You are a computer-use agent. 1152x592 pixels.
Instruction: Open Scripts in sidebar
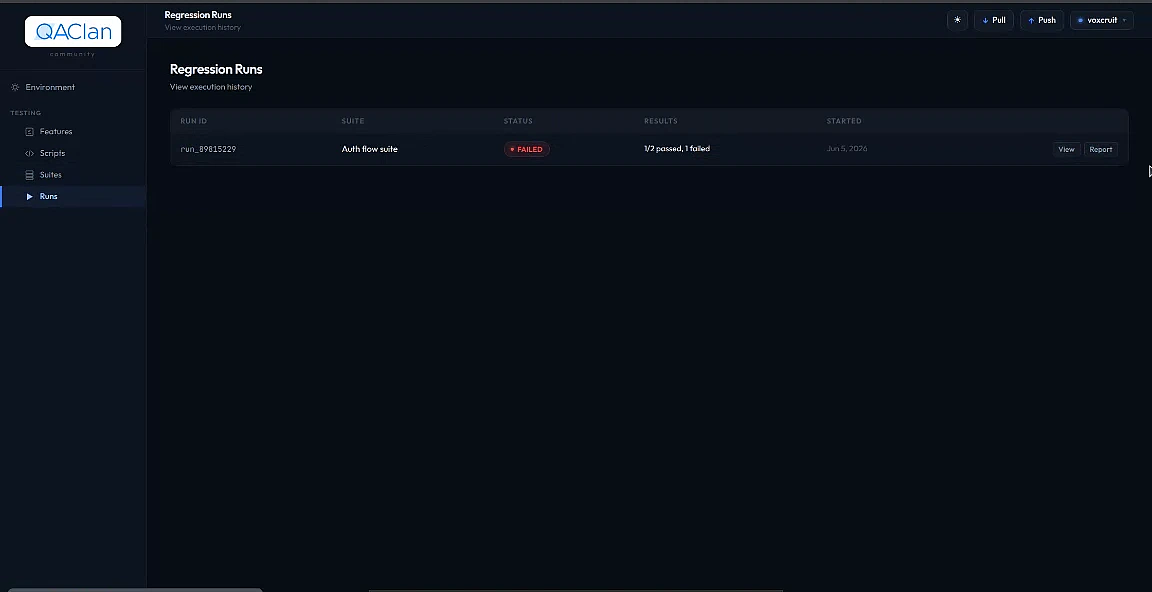pos(73,154)
